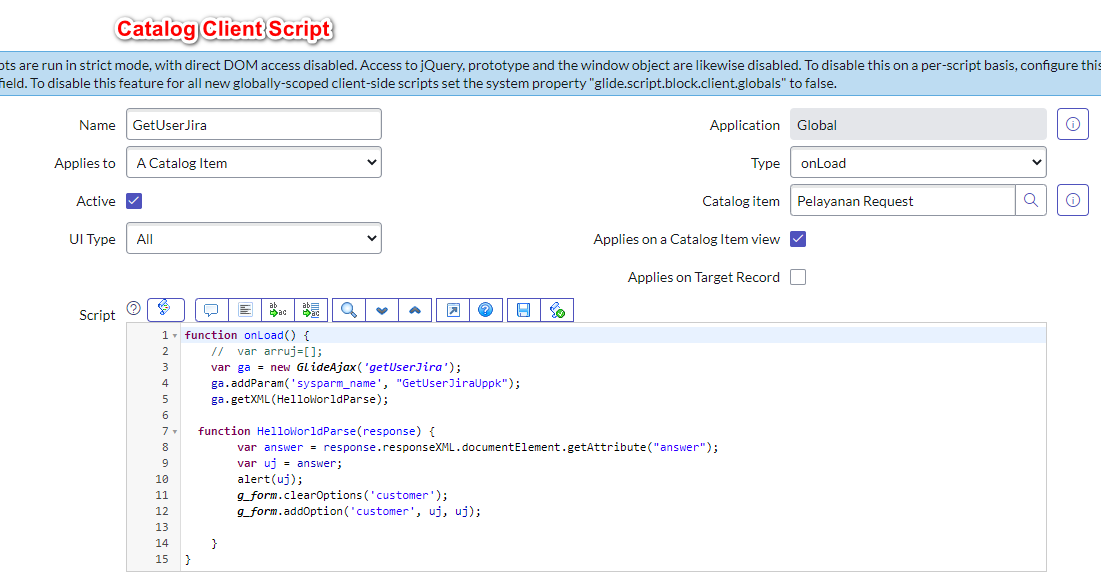Click the toggle comment toolbar icon

click(x=211, y=310)
